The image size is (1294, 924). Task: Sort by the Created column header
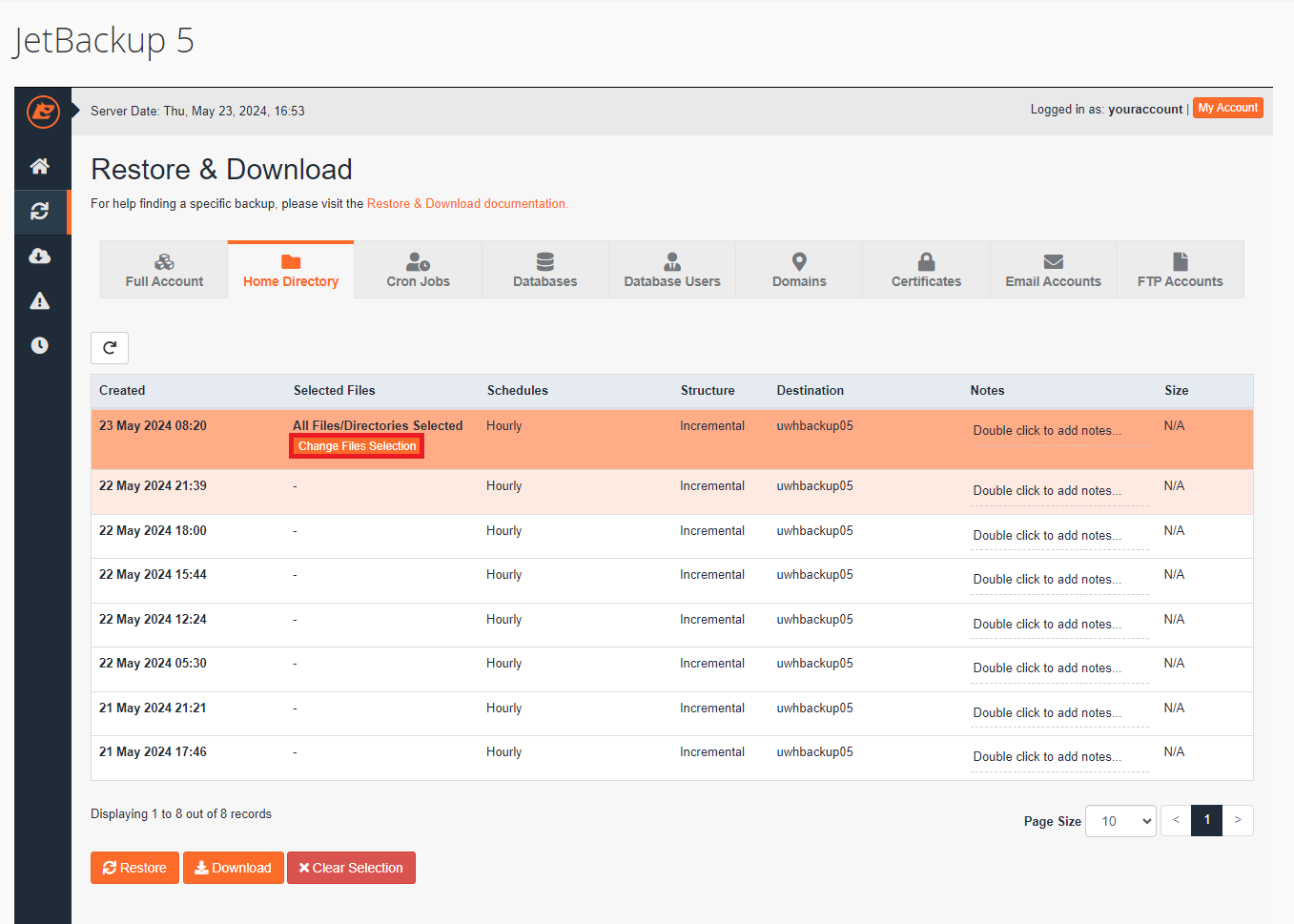point(122,390)
